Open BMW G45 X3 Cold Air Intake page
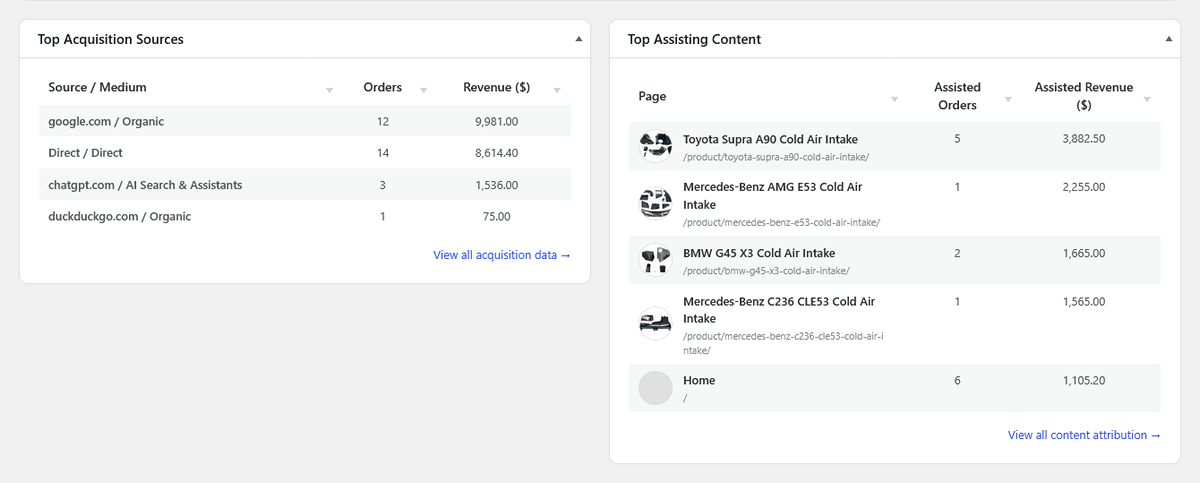 (x=759, y=253)
